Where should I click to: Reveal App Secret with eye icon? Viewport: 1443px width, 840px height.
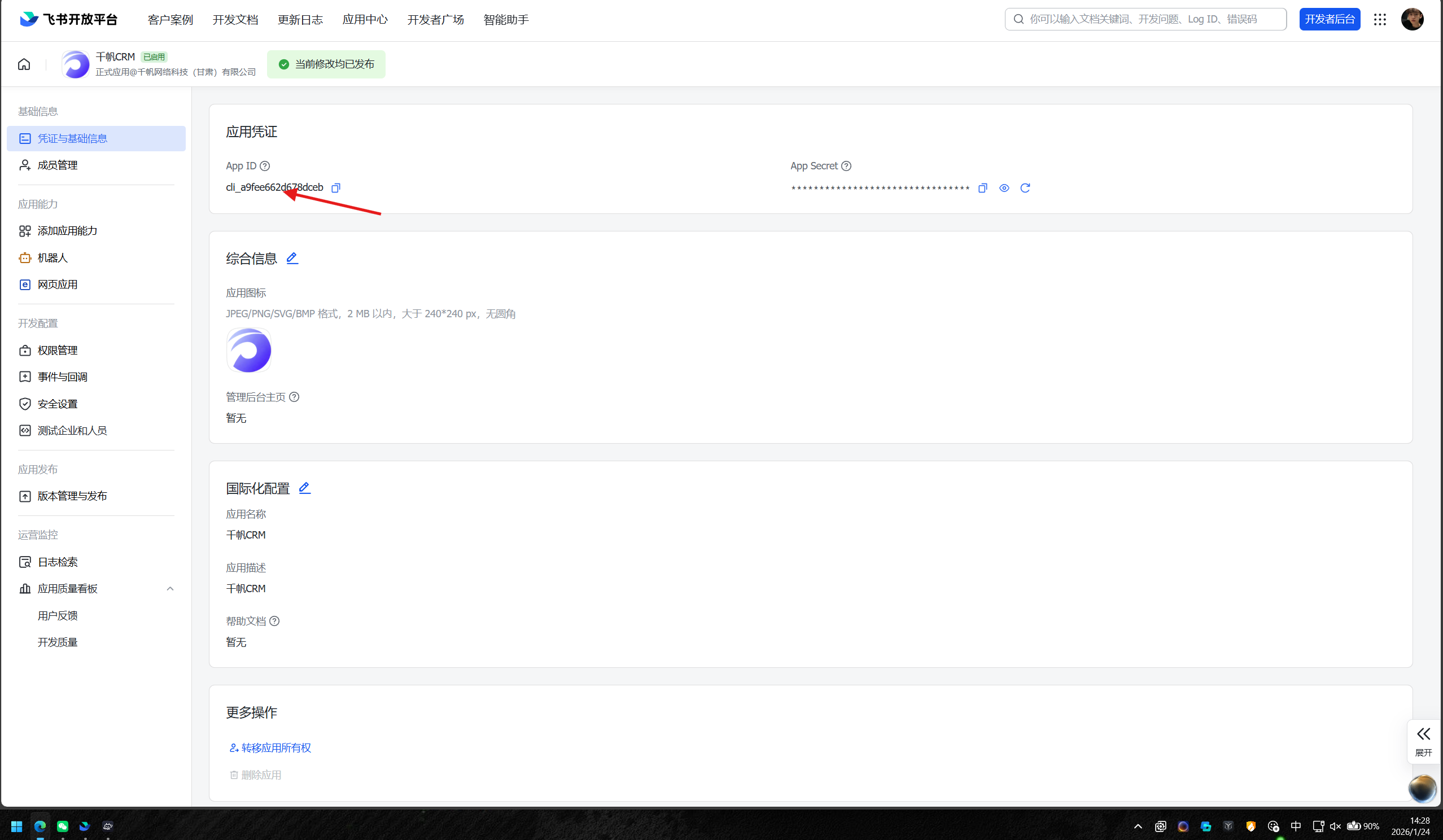coord(1004,188)
